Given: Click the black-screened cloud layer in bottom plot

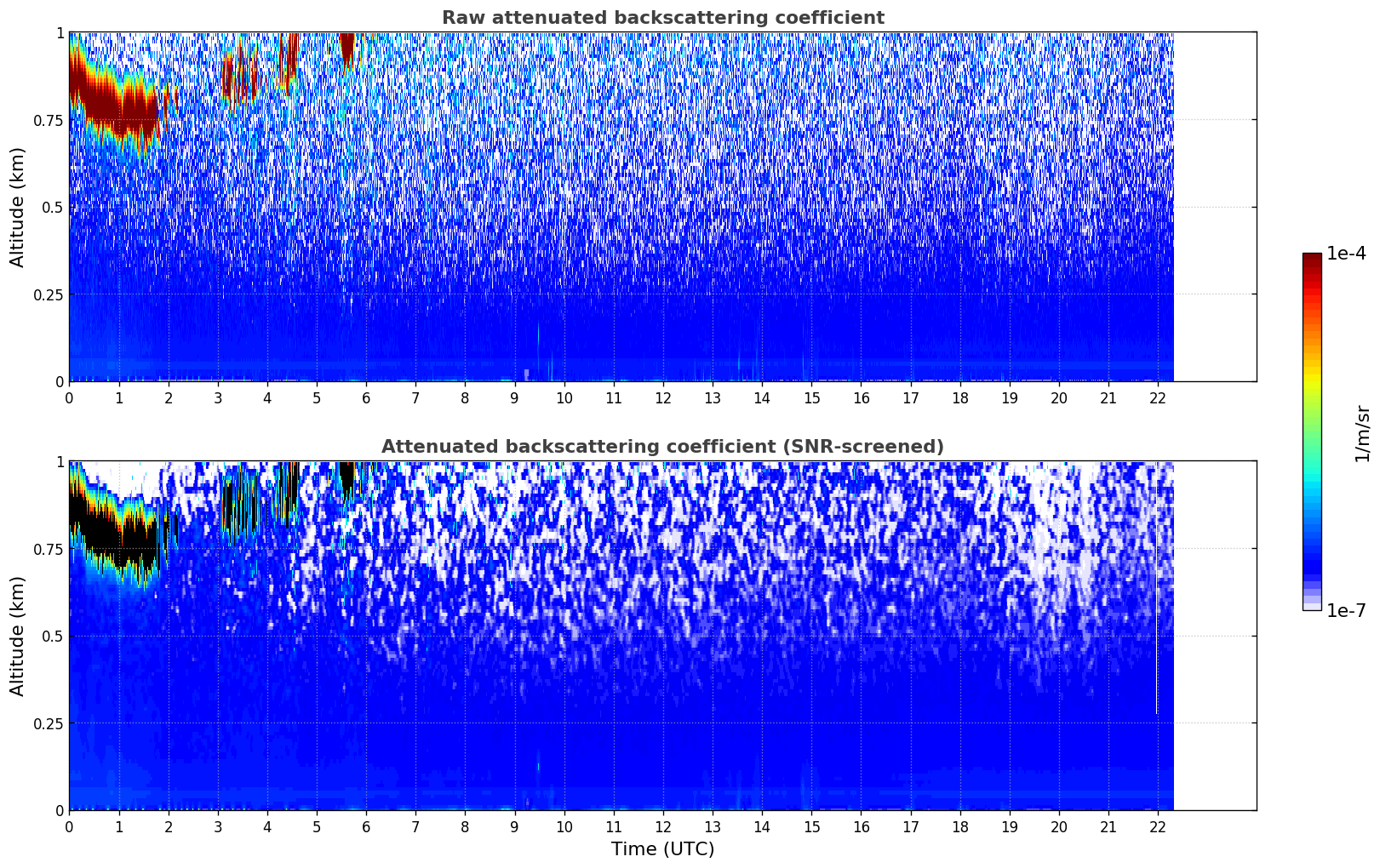Looking at the screenshot, I should 115,534.
